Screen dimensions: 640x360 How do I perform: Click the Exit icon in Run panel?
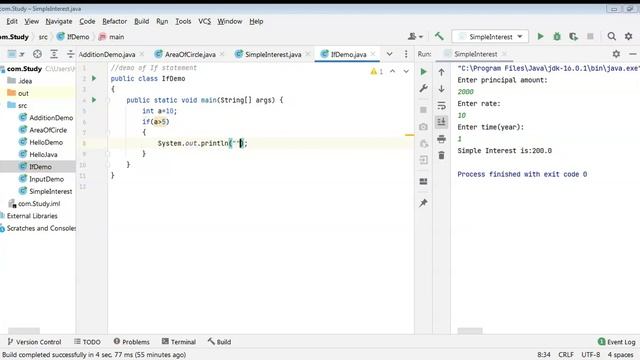tap(423, 160)
